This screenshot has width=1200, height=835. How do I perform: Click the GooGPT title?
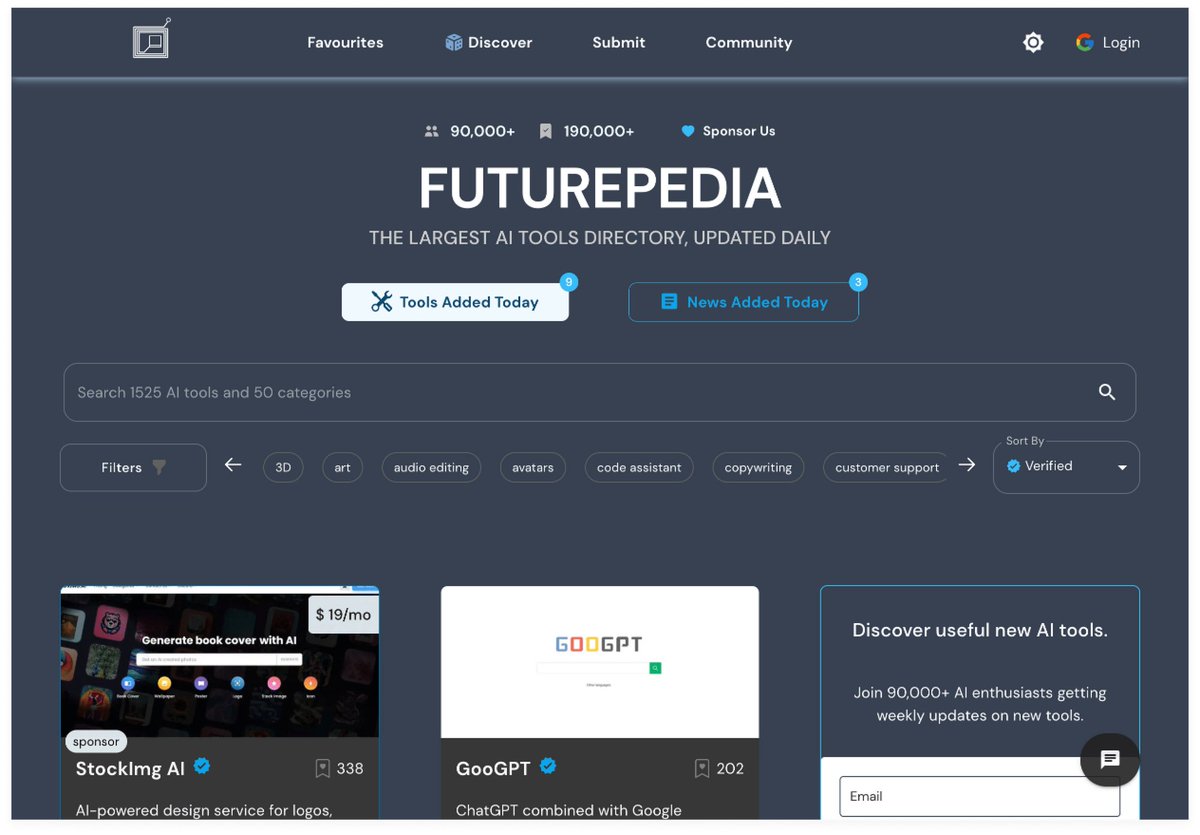tap(493, 769)
